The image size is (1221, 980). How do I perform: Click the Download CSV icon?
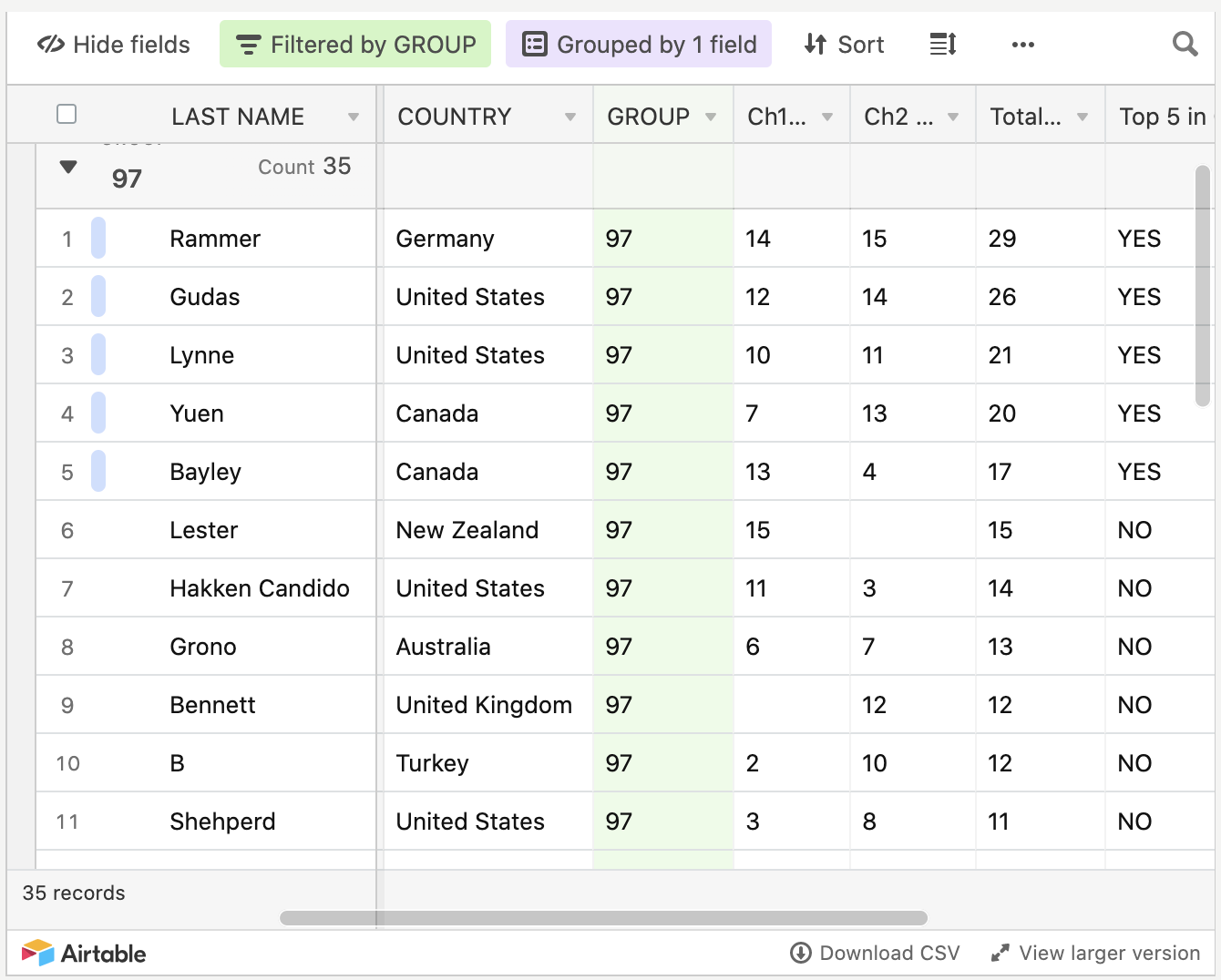pyautogui.click(x=800, y=953)
